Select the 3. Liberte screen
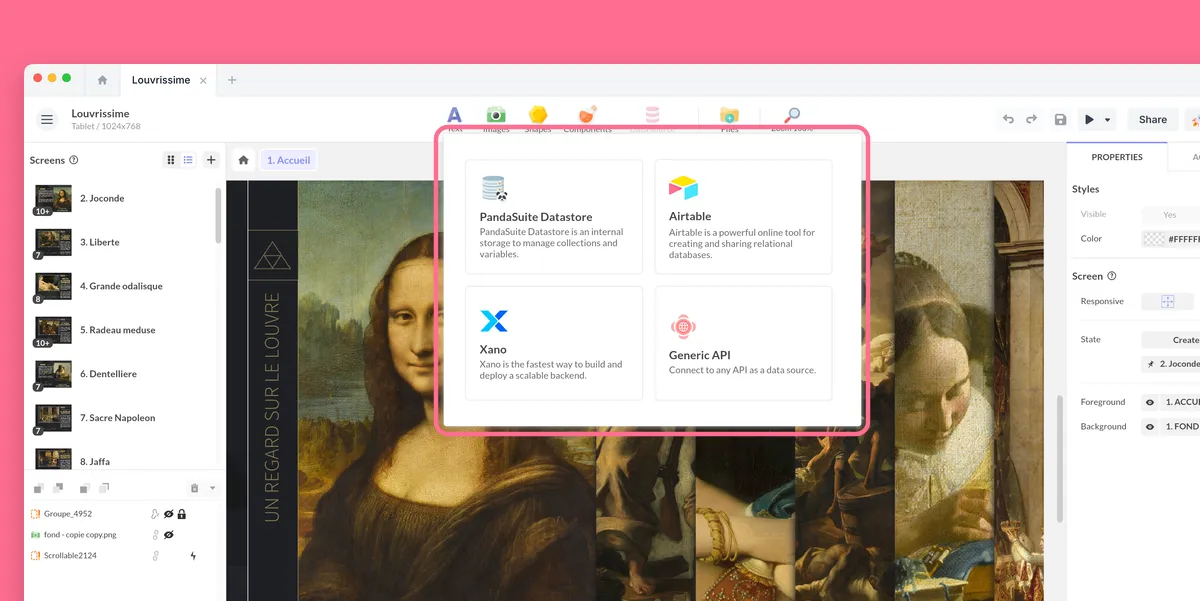This screenshot has width=1200, height=601. point(120,242)
